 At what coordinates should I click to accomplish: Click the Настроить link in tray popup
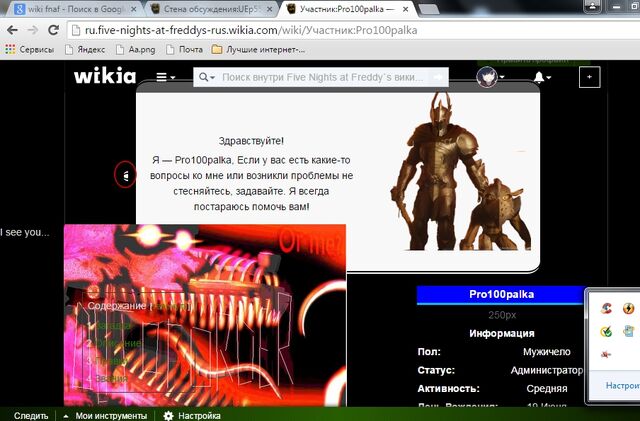pyautogui.click(x=622, y=385)
